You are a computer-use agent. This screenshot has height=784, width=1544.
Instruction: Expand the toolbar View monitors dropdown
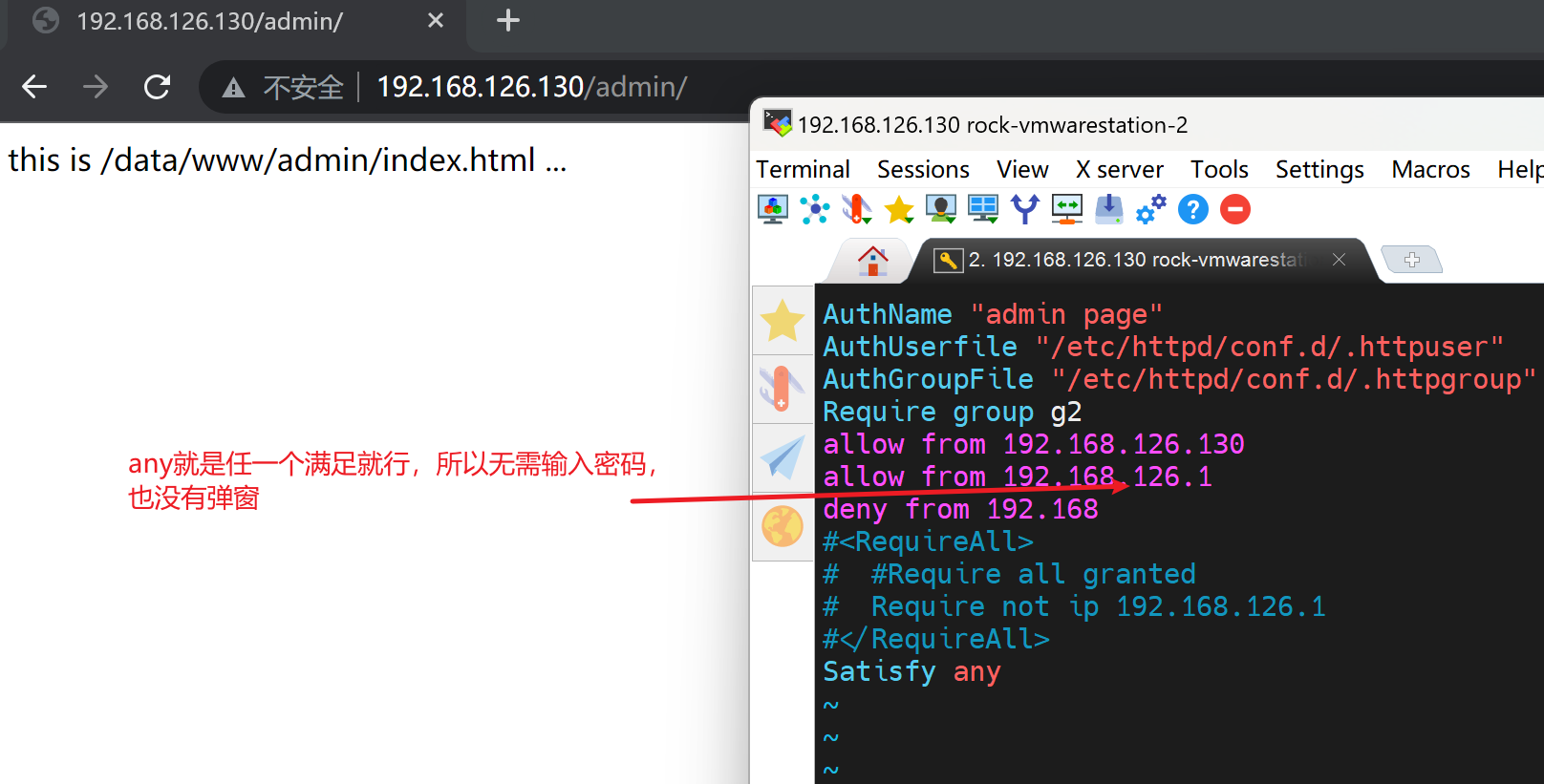coord(982,209)
